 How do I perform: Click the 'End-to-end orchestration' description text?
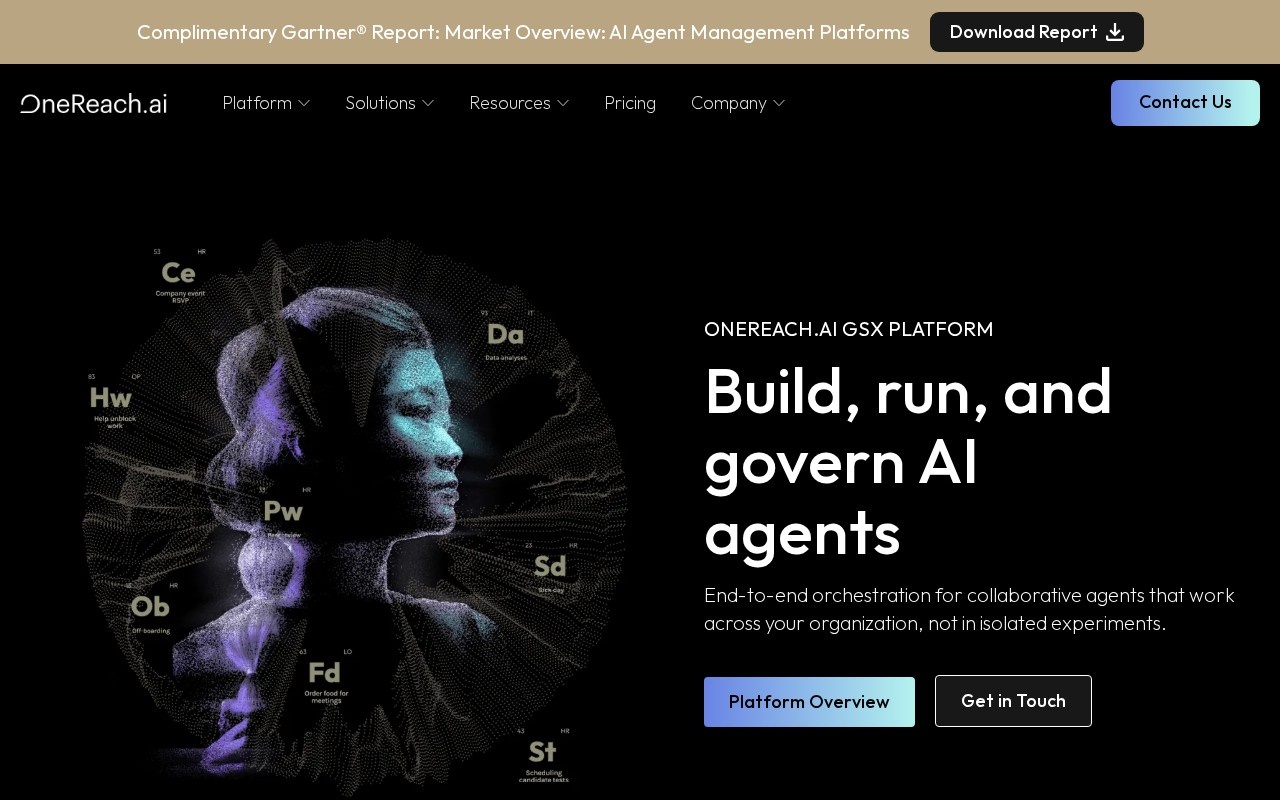969,609
